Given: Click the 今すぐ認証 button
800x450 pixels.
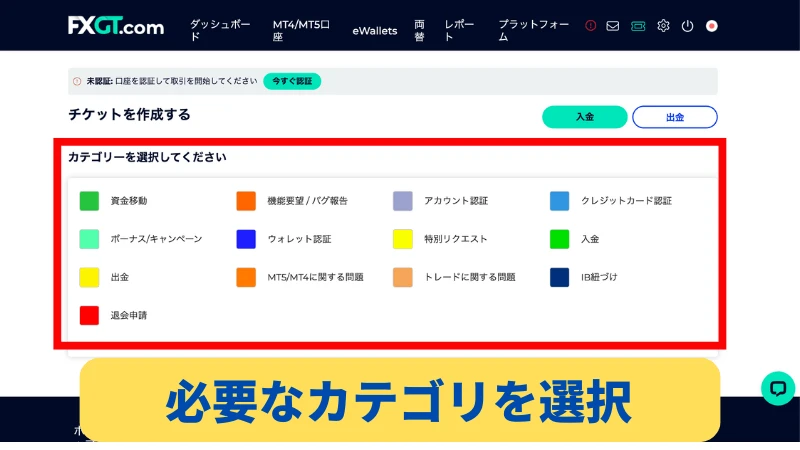Looking at the screenshot, I should [292, 81].
